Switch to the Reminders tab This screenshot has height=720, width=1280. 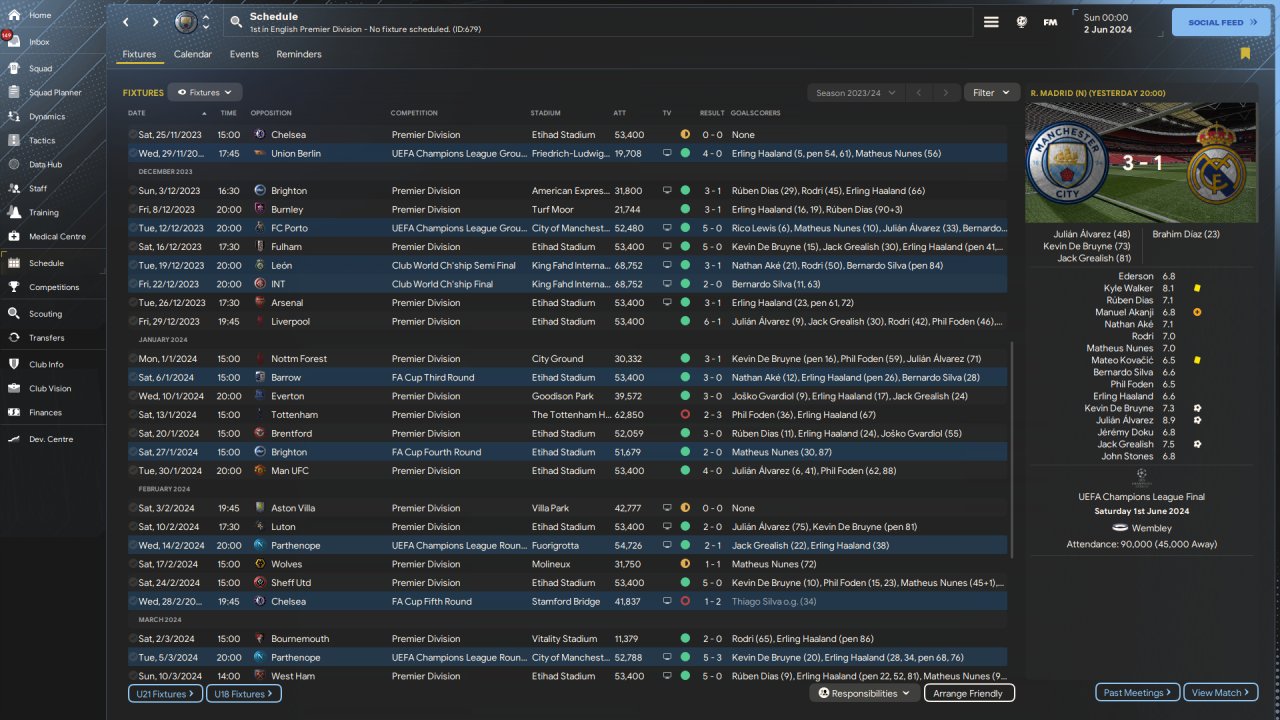pos(299,55)
